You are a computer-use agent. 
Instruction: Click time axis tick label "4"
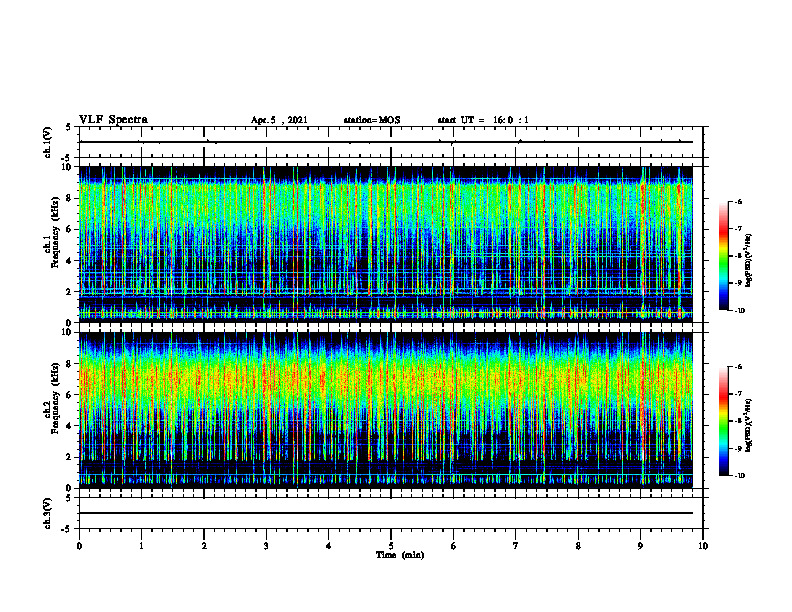329,546
